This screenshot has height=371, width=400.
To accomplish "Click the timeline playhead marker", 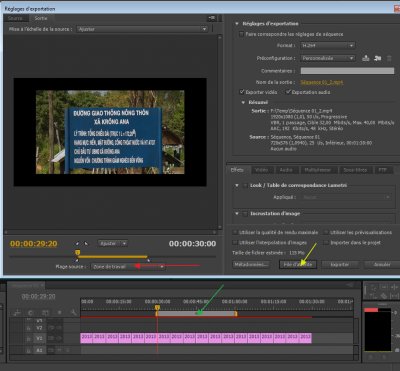I will tap(157, 307).
